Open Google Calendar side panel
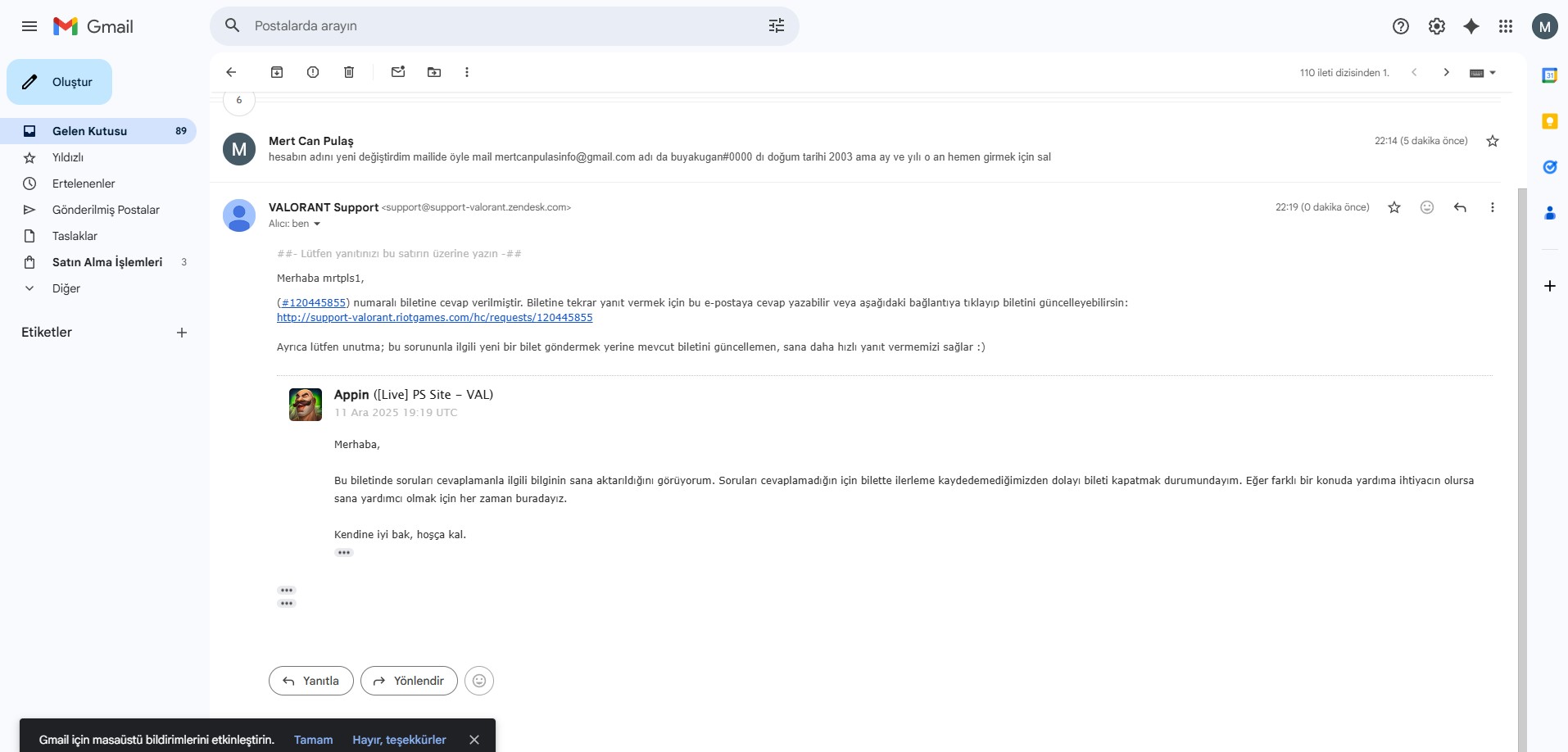 tap(1549, 75)
